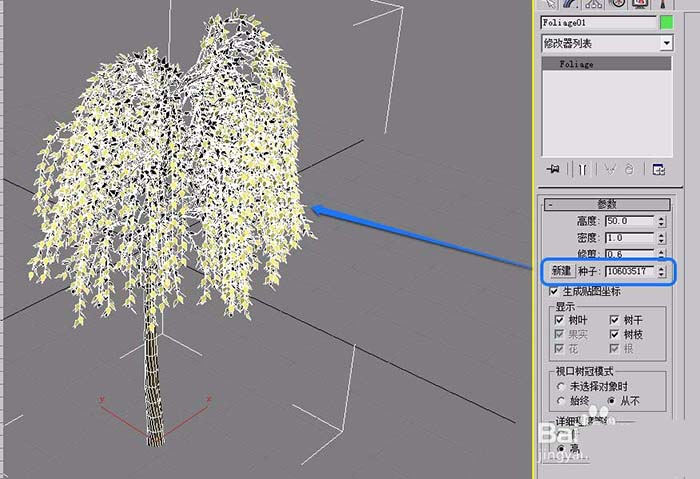The width and height of the screenshot is (700, 479).
Task: Toggle the 花 display checkbox
Action: 559,349
